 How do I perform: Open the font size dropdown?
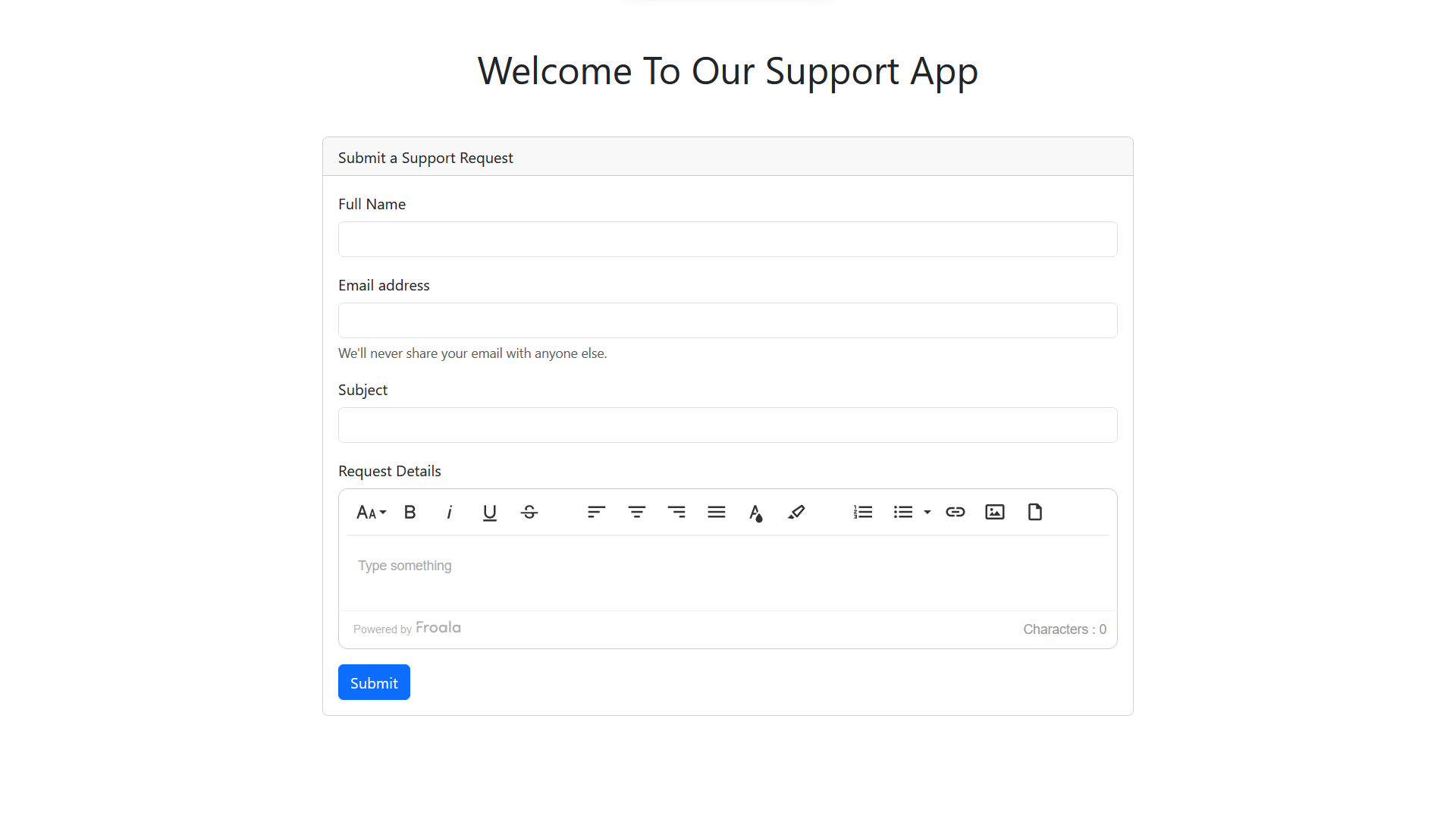pyautogui.click(x=371, y=512)
